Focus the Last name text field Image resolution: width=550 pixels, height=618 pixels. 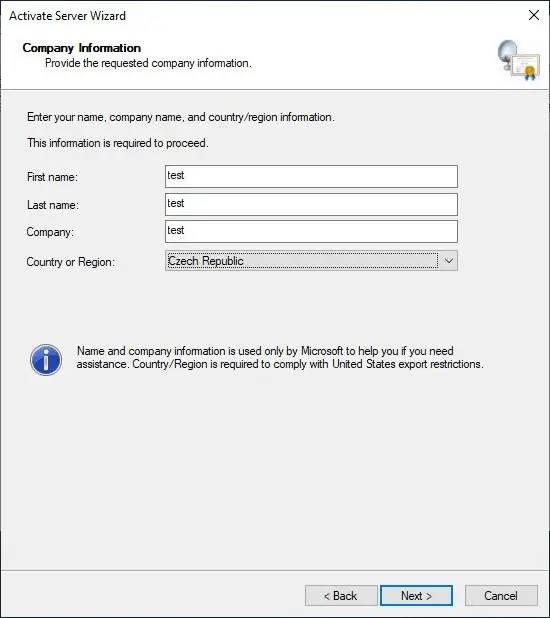[311, 204]
